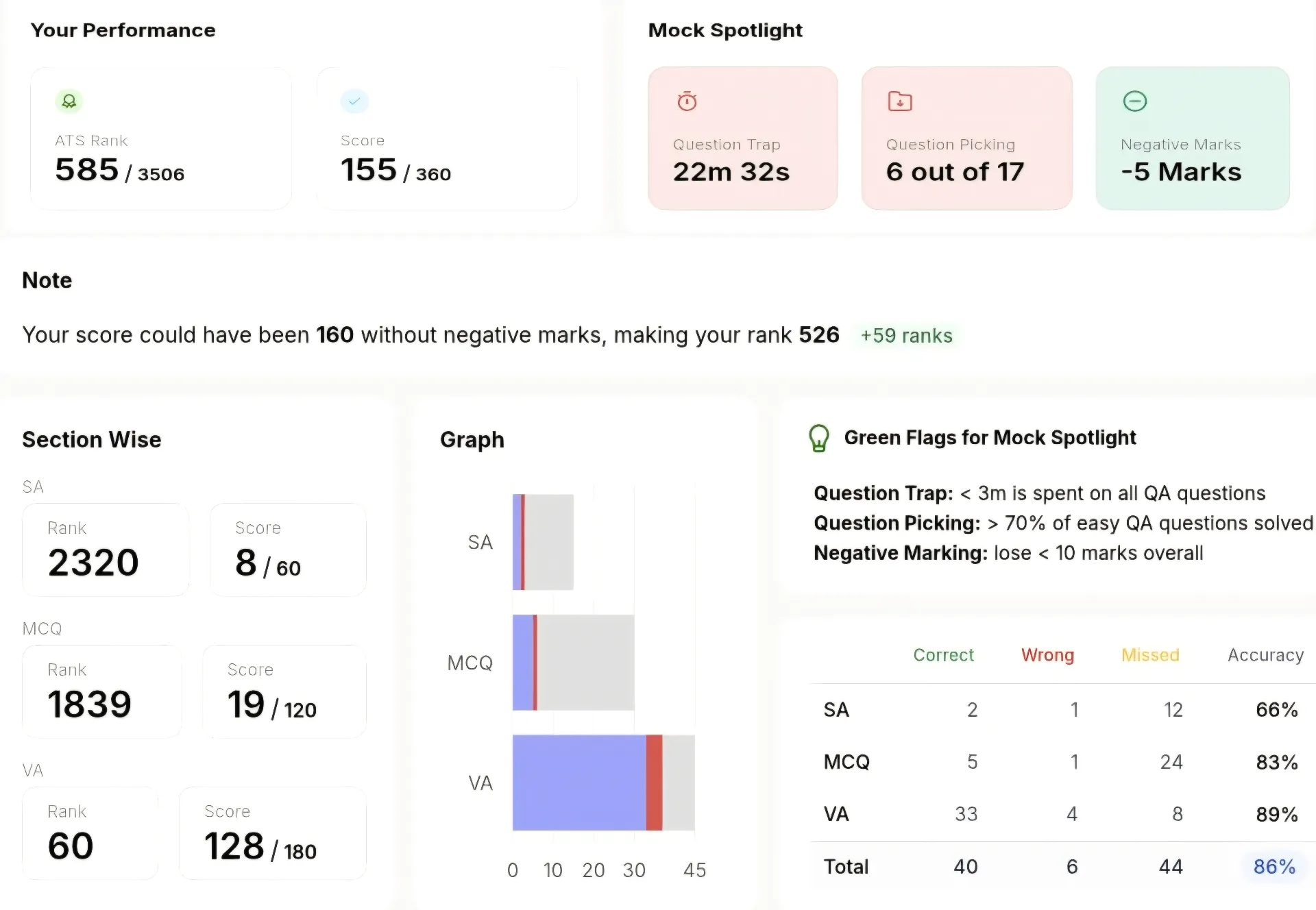Click the MCQ accuracy value 83%

coord(1277,762)
